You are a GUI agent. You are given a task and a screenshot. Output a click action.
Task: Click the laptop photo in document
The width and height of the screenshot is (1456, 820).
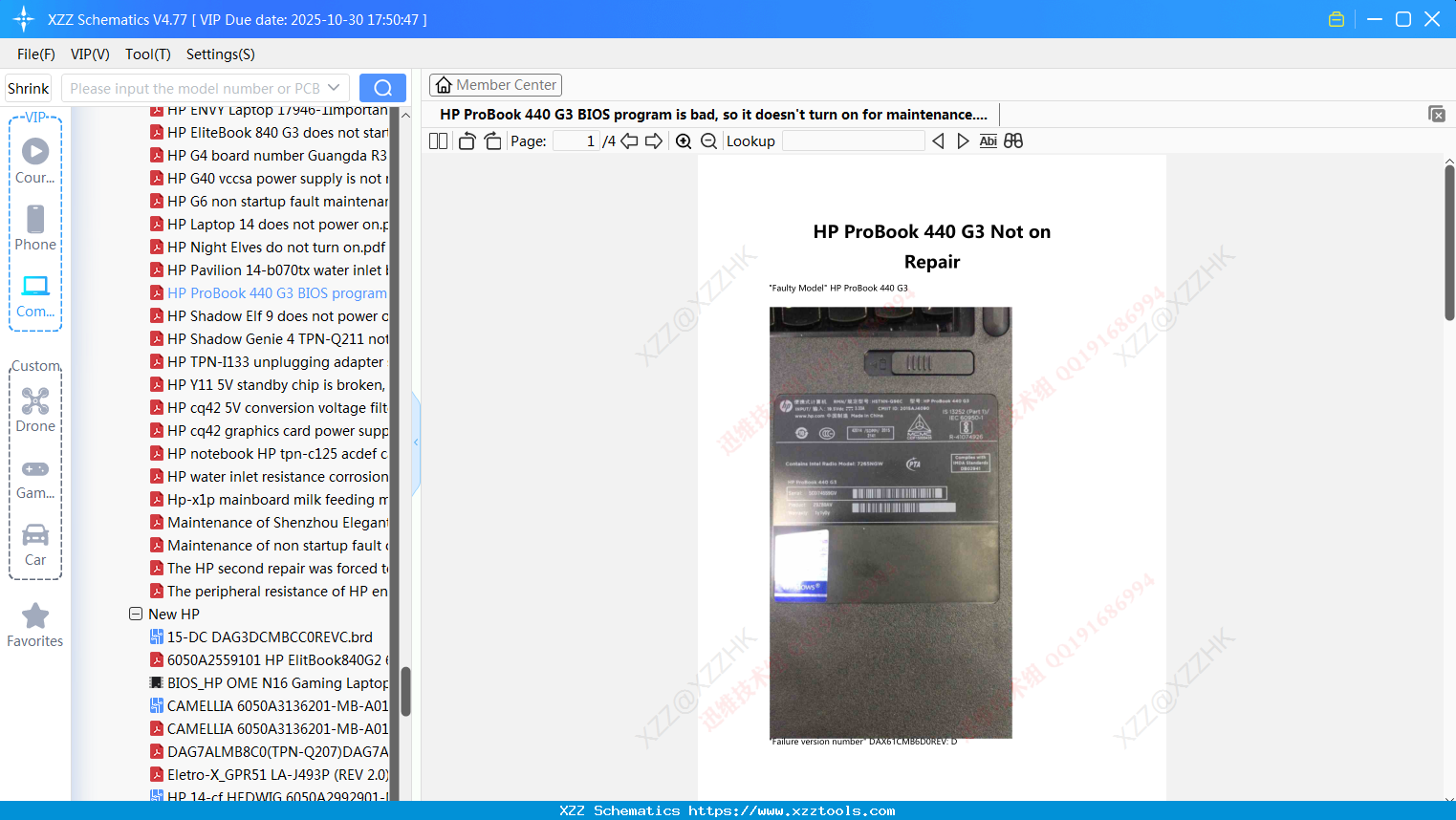coord(890,522)
